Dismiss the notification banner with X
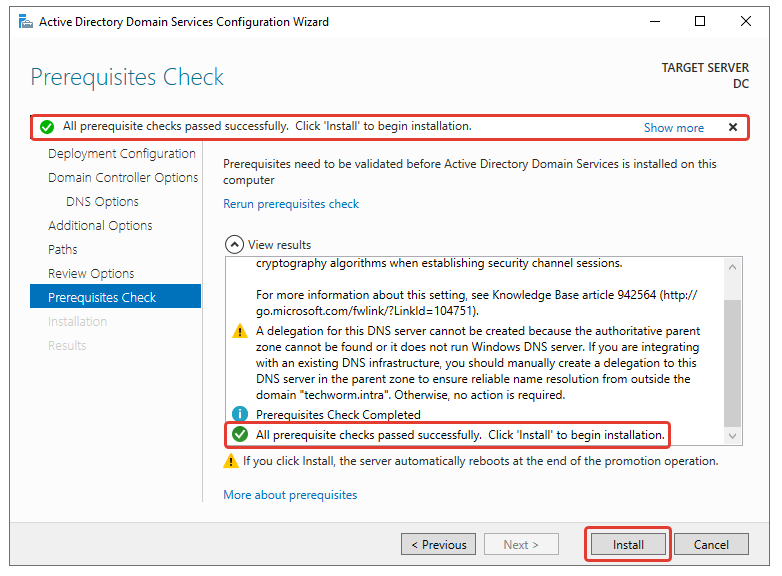Image resolution: width=782 pixels, height=576 pixels. [x=733, y=127]
